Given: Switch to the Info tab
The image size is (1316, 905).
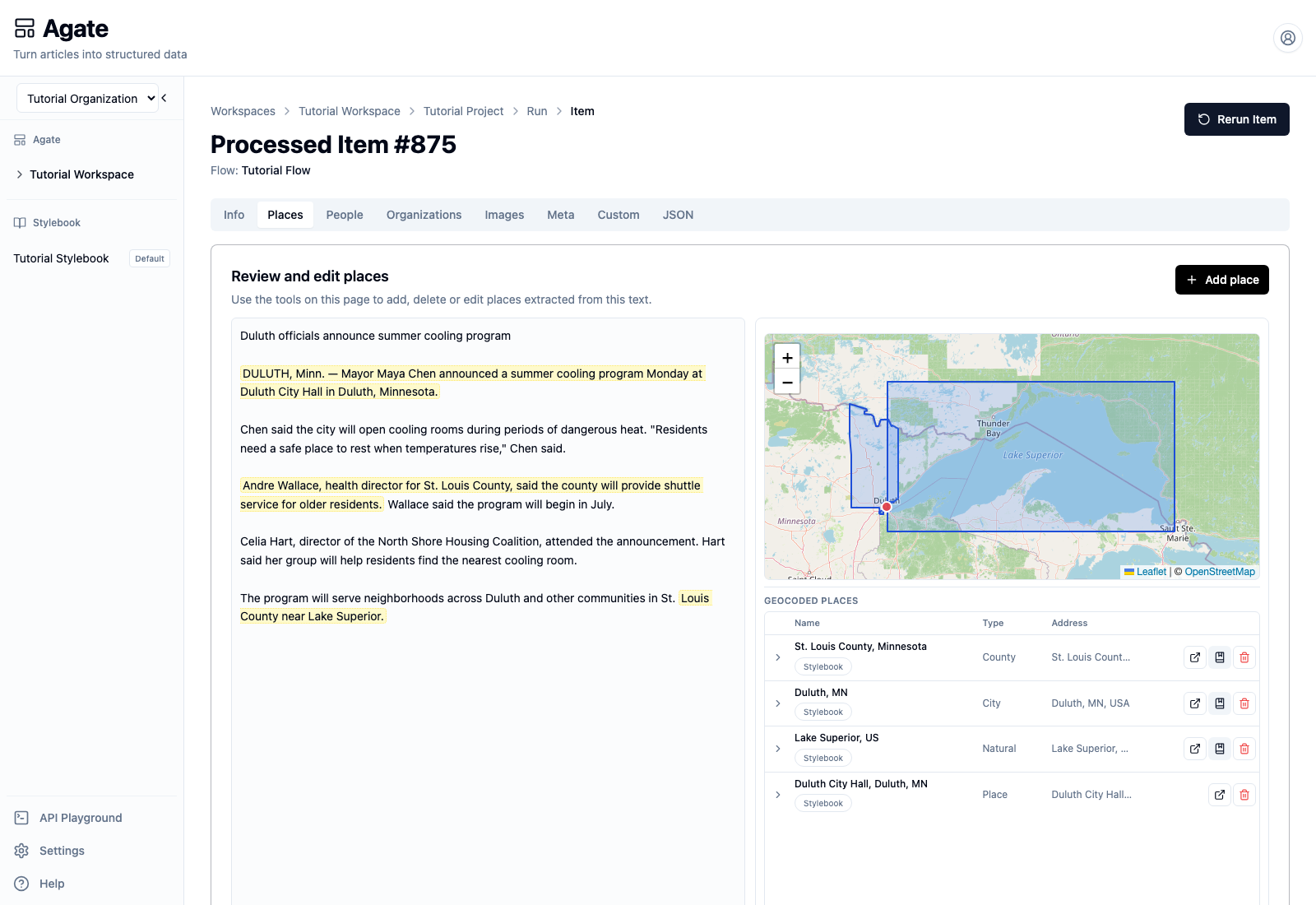Looking at the screenshot, I should (234, 215).
